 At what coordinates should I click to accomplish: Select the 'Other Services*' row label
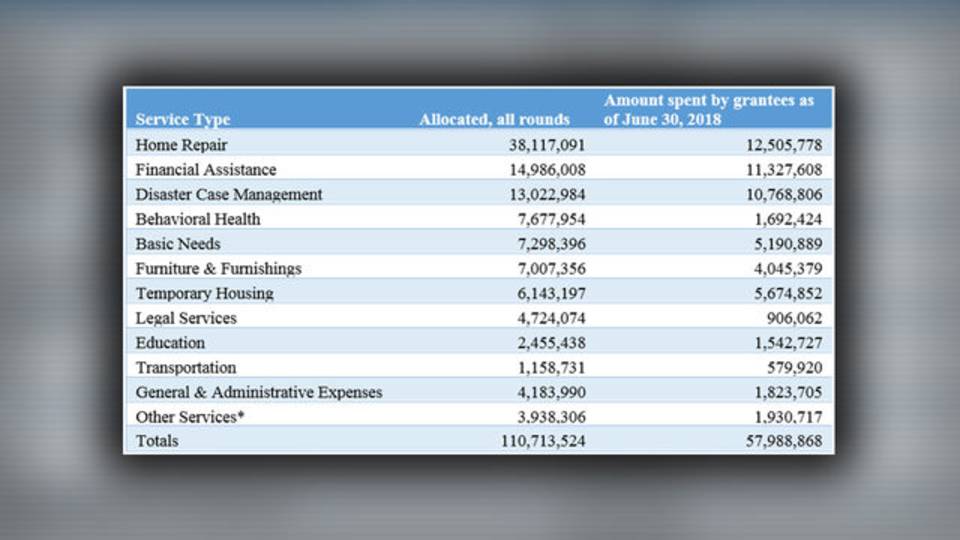tap(190, 417)
